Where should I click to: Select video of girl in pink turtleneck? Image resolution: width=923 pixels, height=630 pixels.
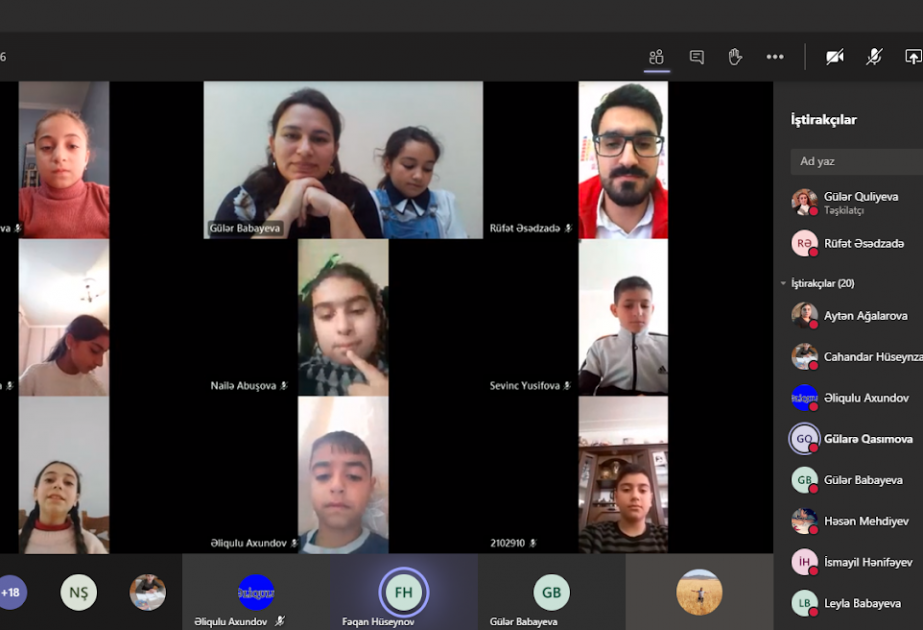pos(64,160)
